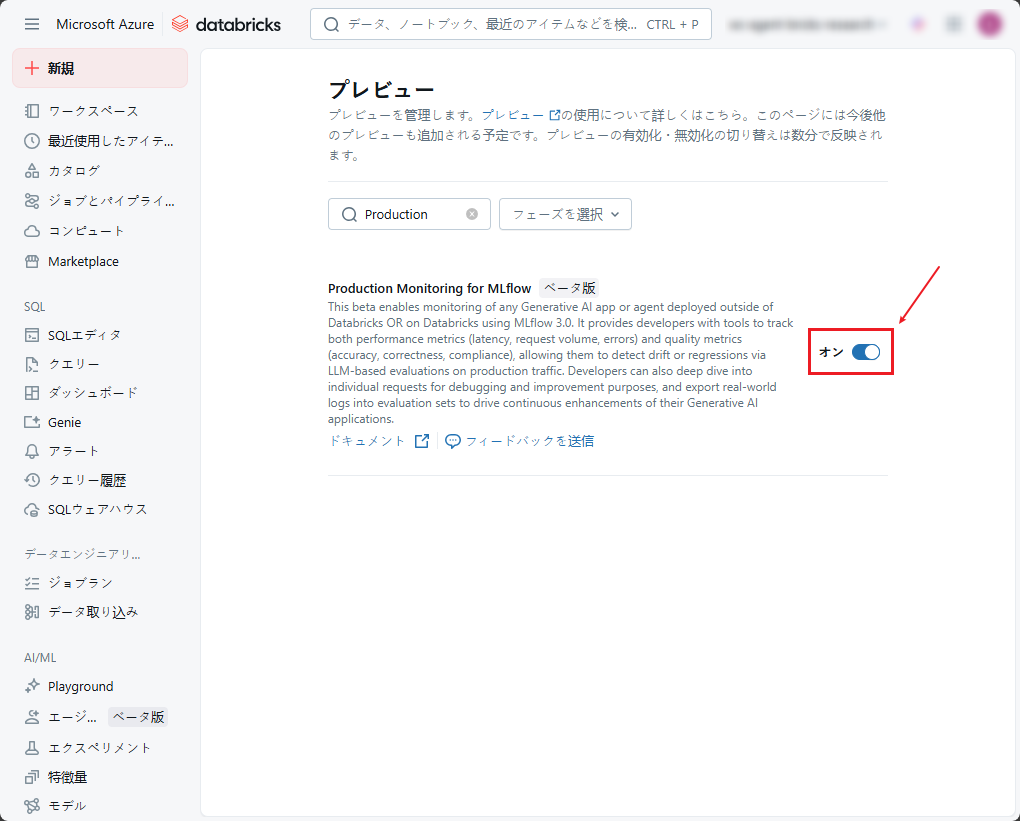Image resolution: width=1020 pixels, height=821 pixels.
Task: Open SQLウェアハウス icon
Action: [32, 509]
